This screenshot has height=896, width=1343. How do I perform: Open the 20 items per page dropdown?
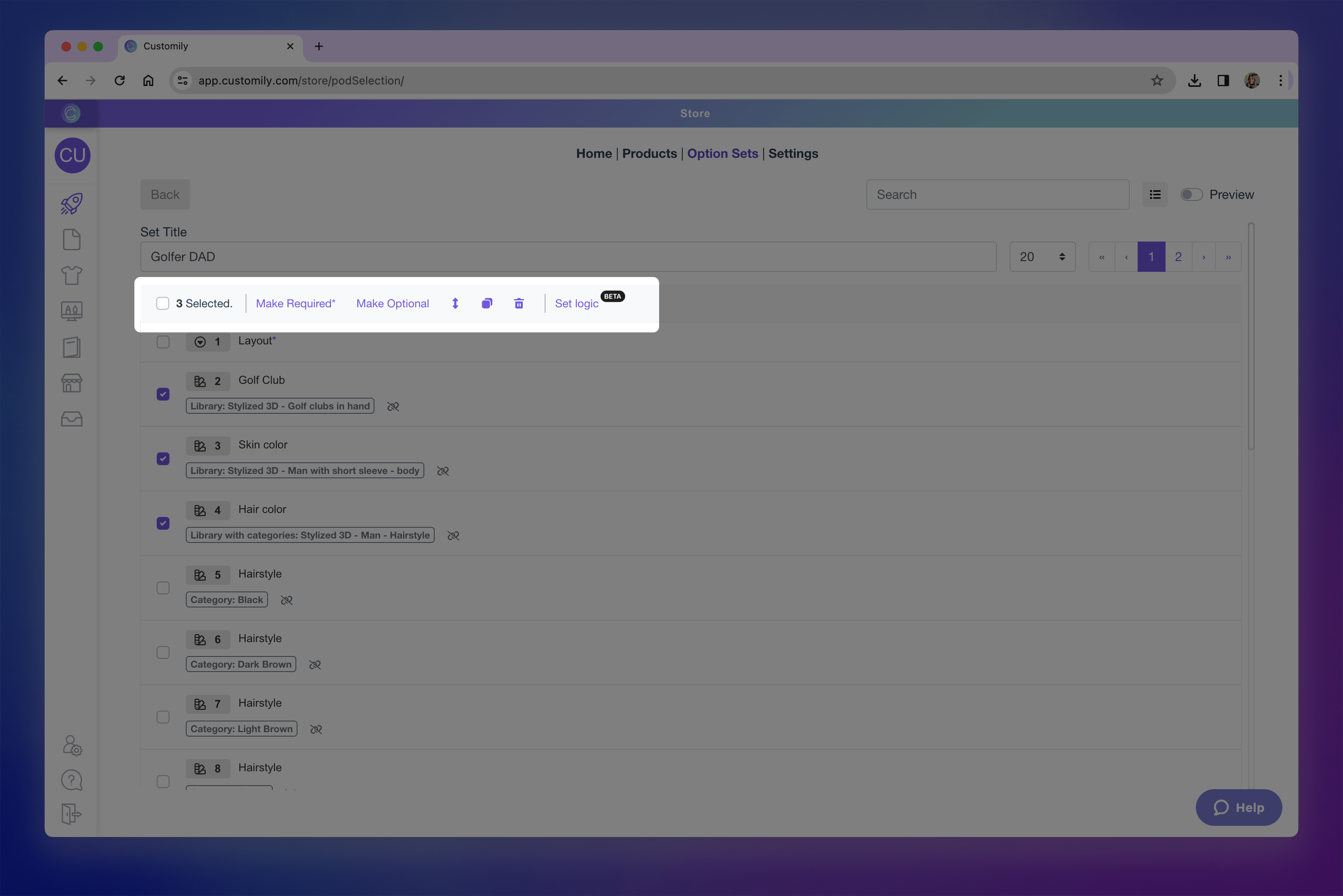tap(1042, 257)
